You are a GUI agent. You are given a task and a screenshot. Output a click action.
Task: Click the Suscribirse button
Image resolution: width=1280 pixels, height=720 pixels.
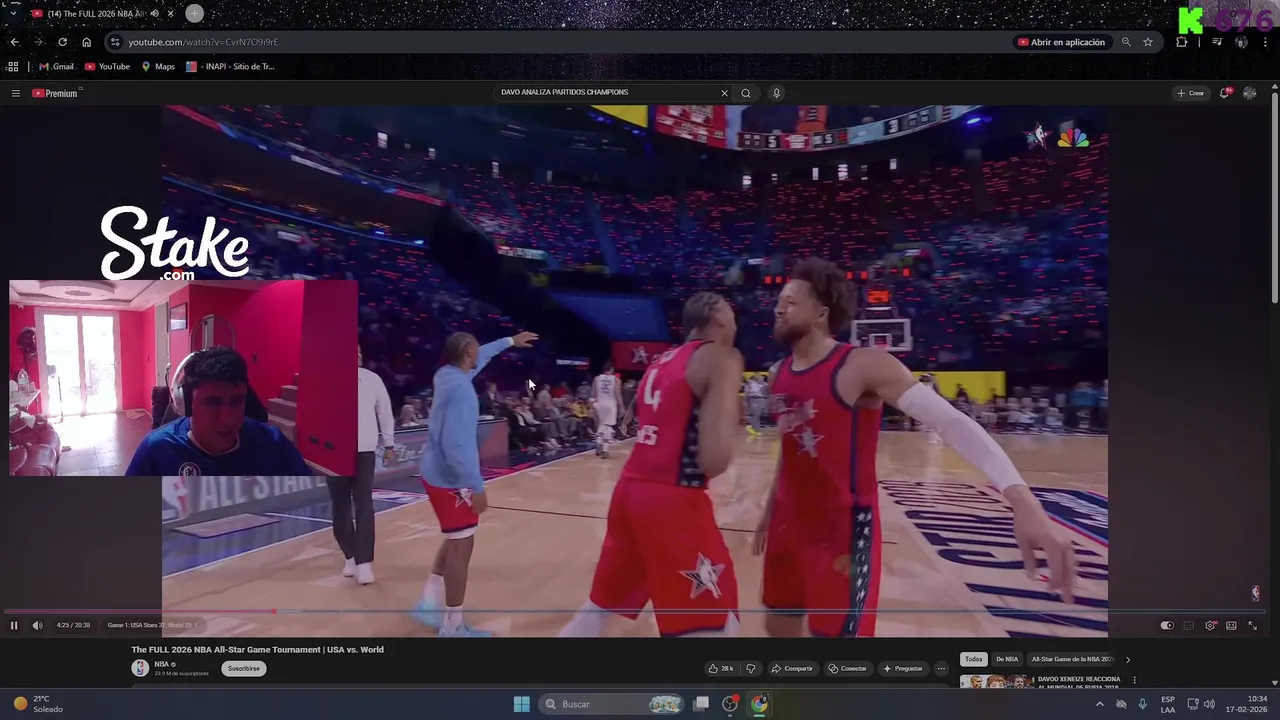244,668
